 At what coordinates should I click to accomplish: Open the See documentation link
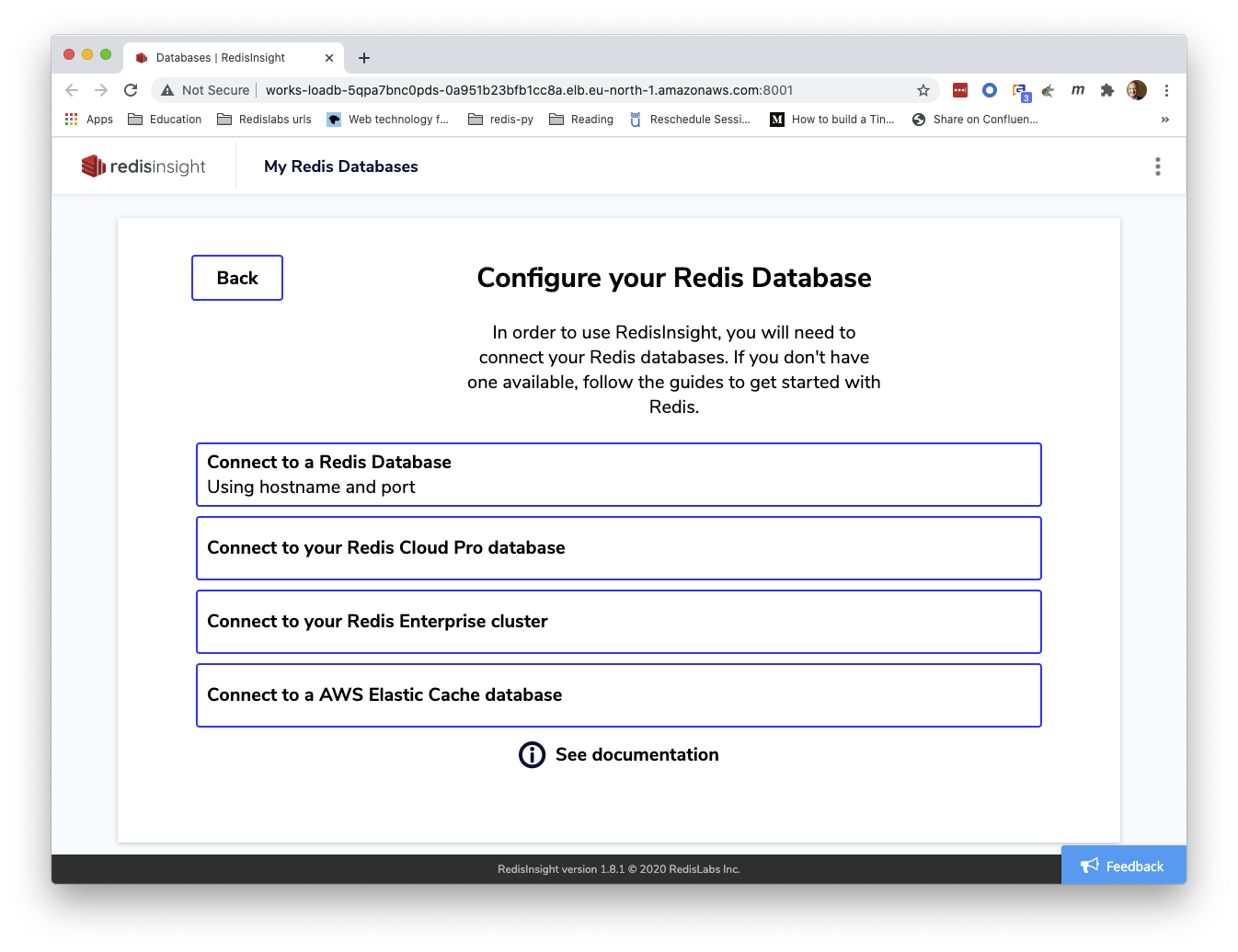tap(636, 755)
